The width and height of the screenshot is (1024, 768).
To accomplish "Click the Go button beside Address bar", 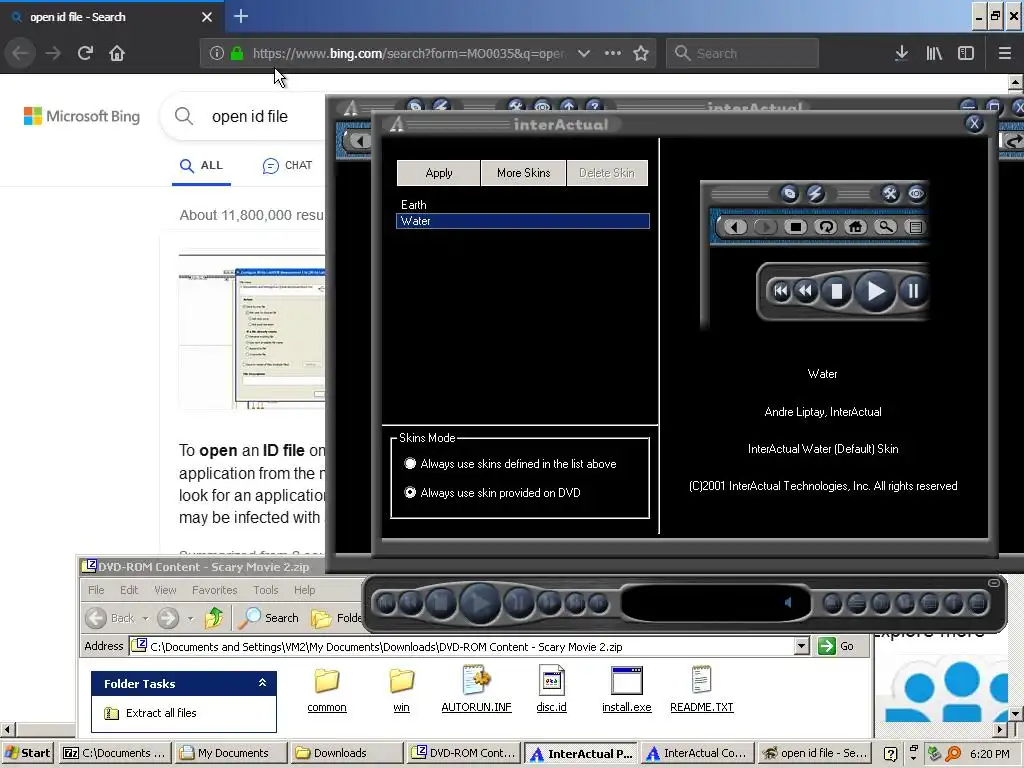I will (836, 647).
